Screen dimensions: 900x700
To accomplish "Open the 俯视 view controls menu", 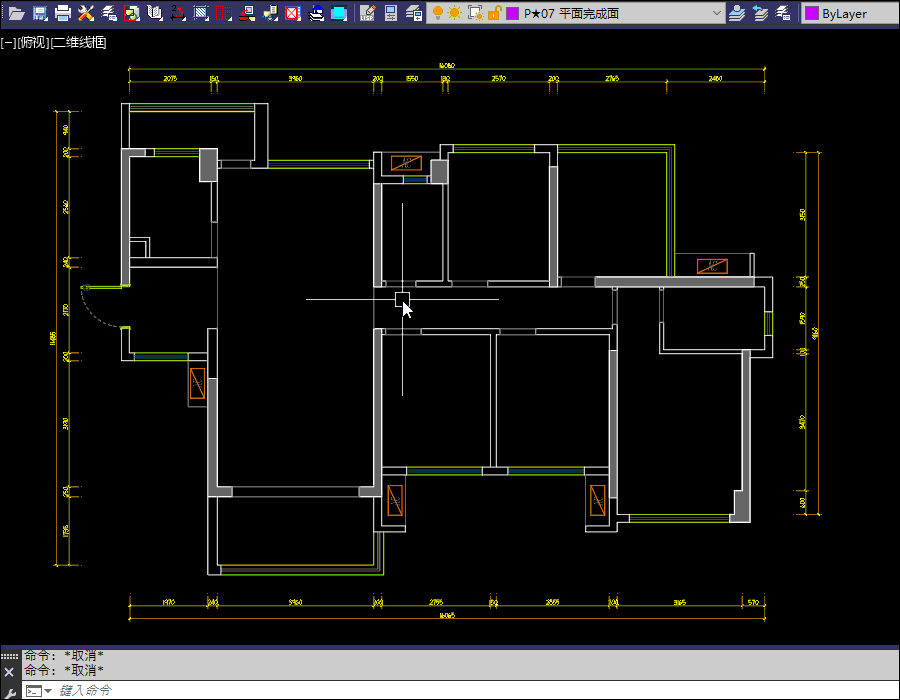I will coord(34,43).
